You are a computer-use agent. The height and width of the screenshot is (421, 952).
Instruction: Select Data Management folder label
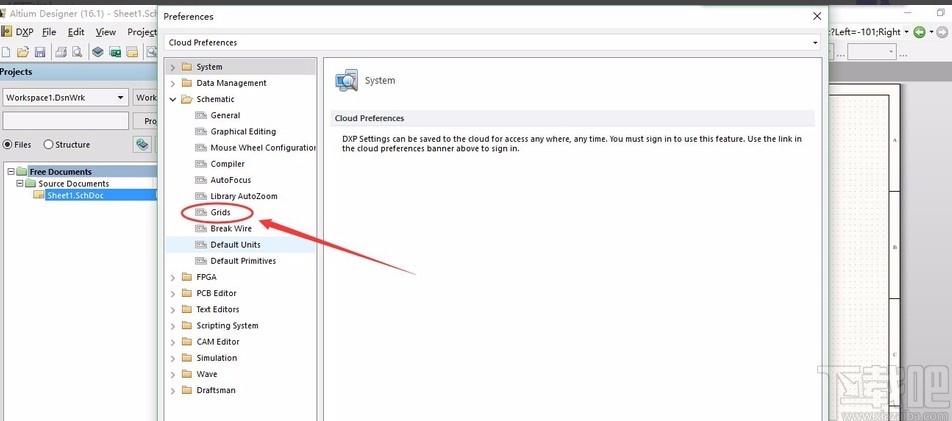coord(231,83)
